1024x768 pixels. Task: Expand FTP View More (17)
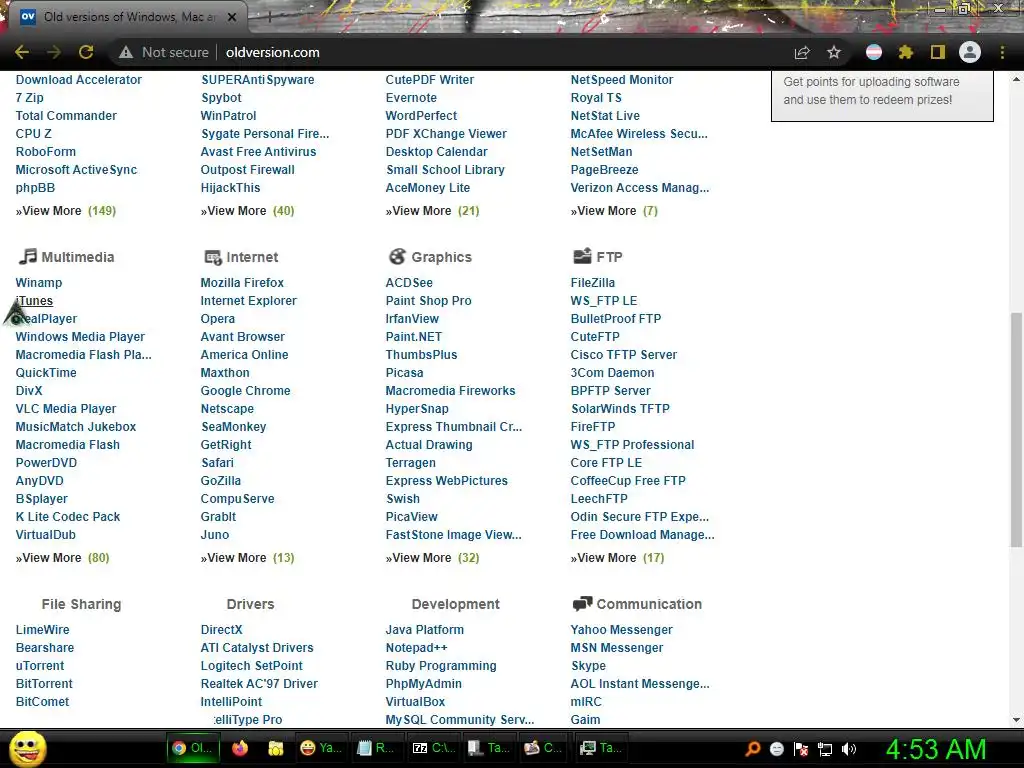tap(617, 558)
